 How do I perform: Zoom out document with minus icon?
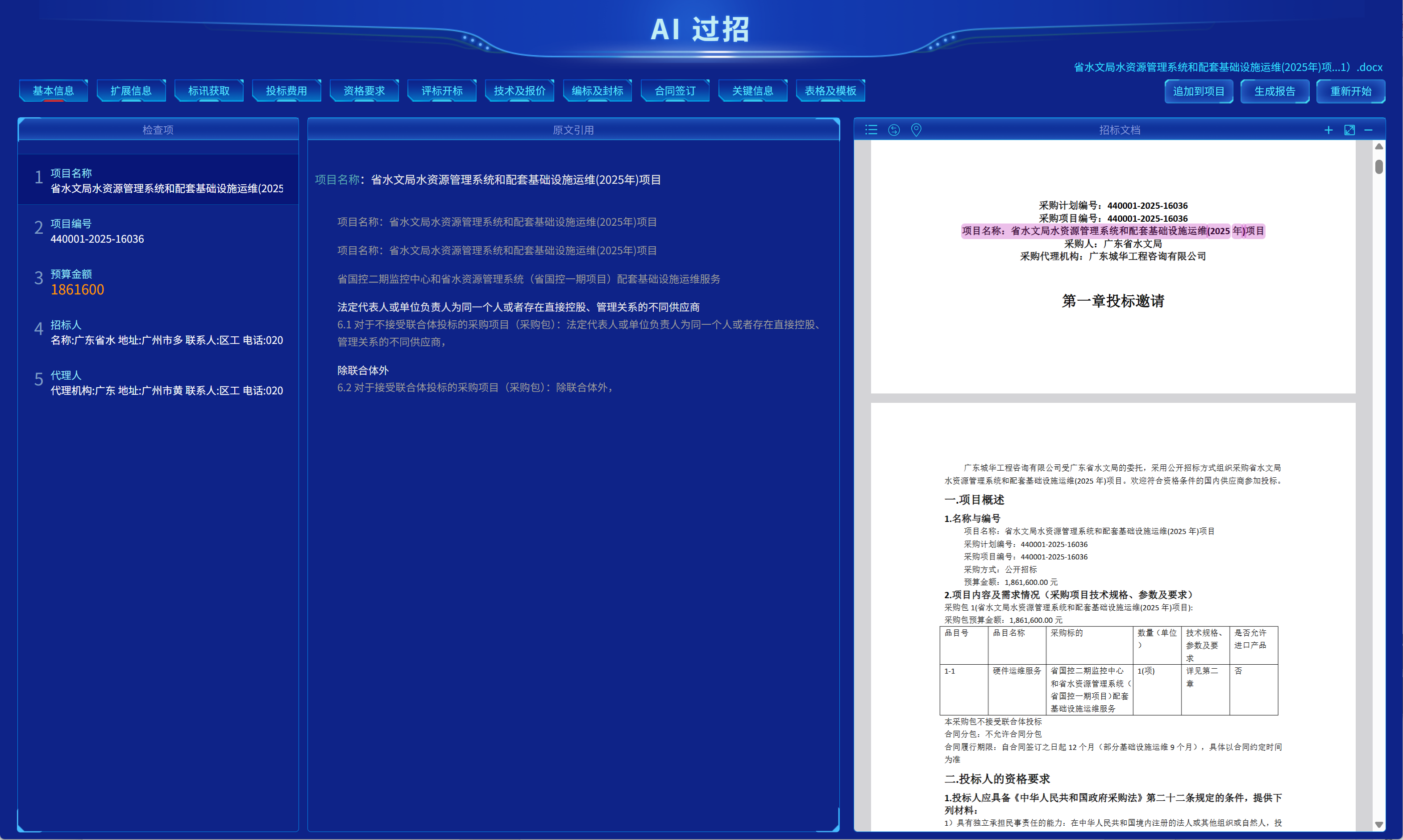pos(1369,130)
